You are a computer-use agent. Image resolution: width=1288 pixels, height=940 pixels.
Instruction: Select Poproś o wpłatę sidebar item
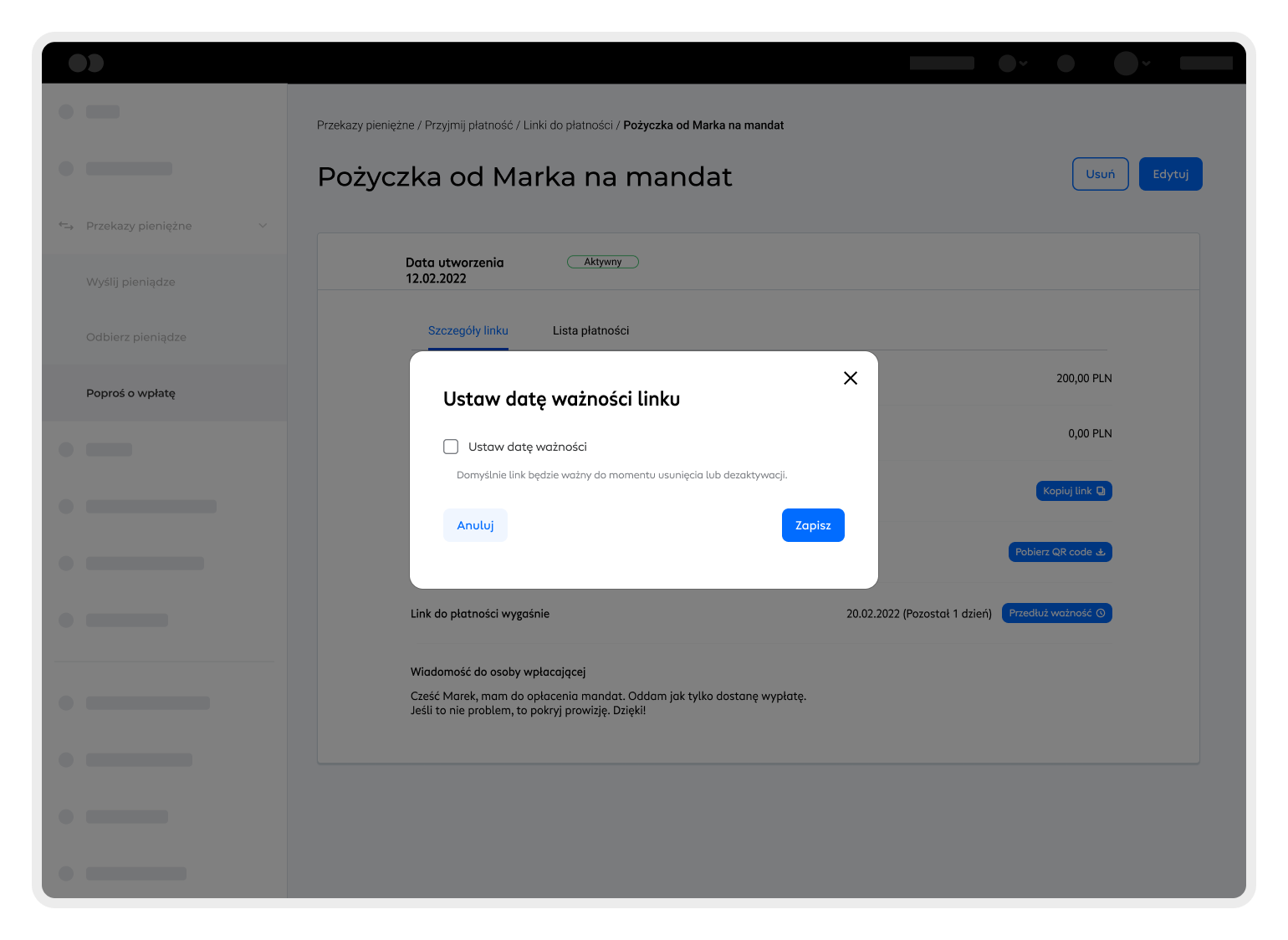click(x=130, y=393)
